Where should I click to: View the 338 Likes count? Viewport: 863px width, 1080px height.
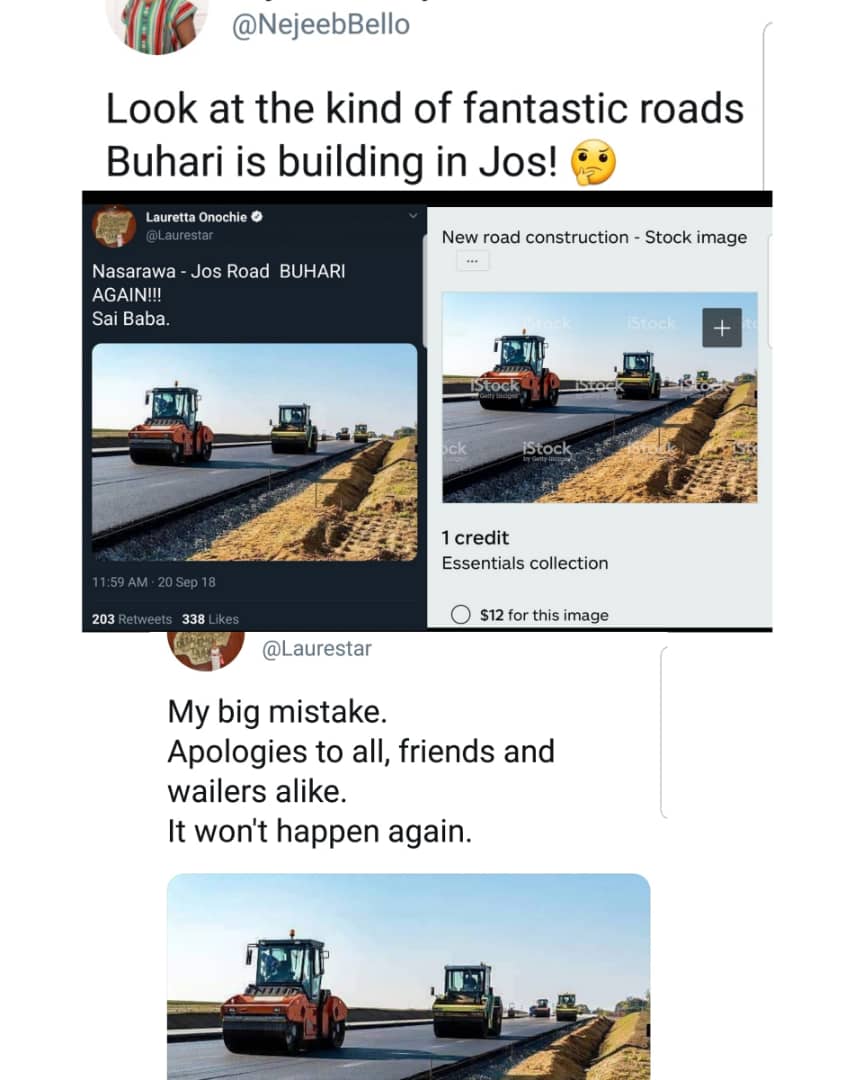[x=210, y=619]
